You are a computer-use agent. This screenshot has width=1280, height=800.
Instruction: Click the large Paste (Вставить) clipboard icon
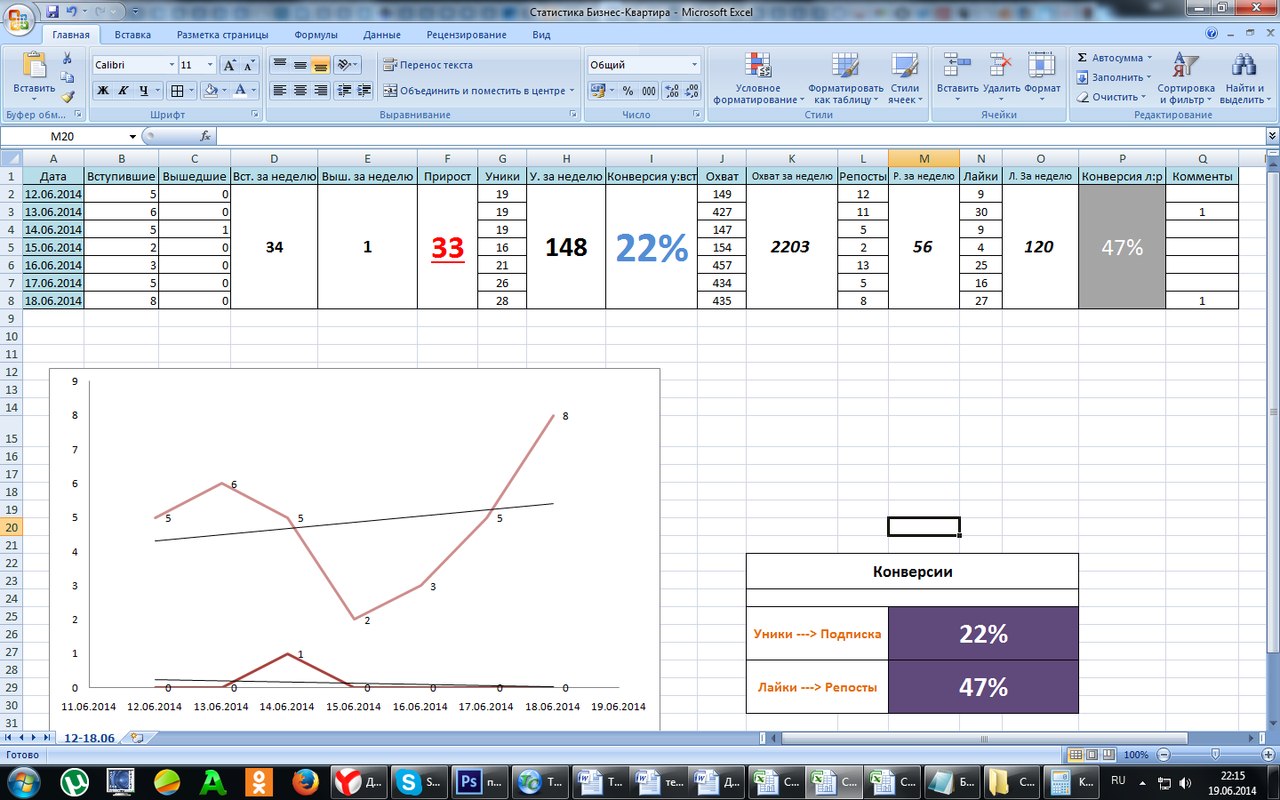tap(34, 66)
